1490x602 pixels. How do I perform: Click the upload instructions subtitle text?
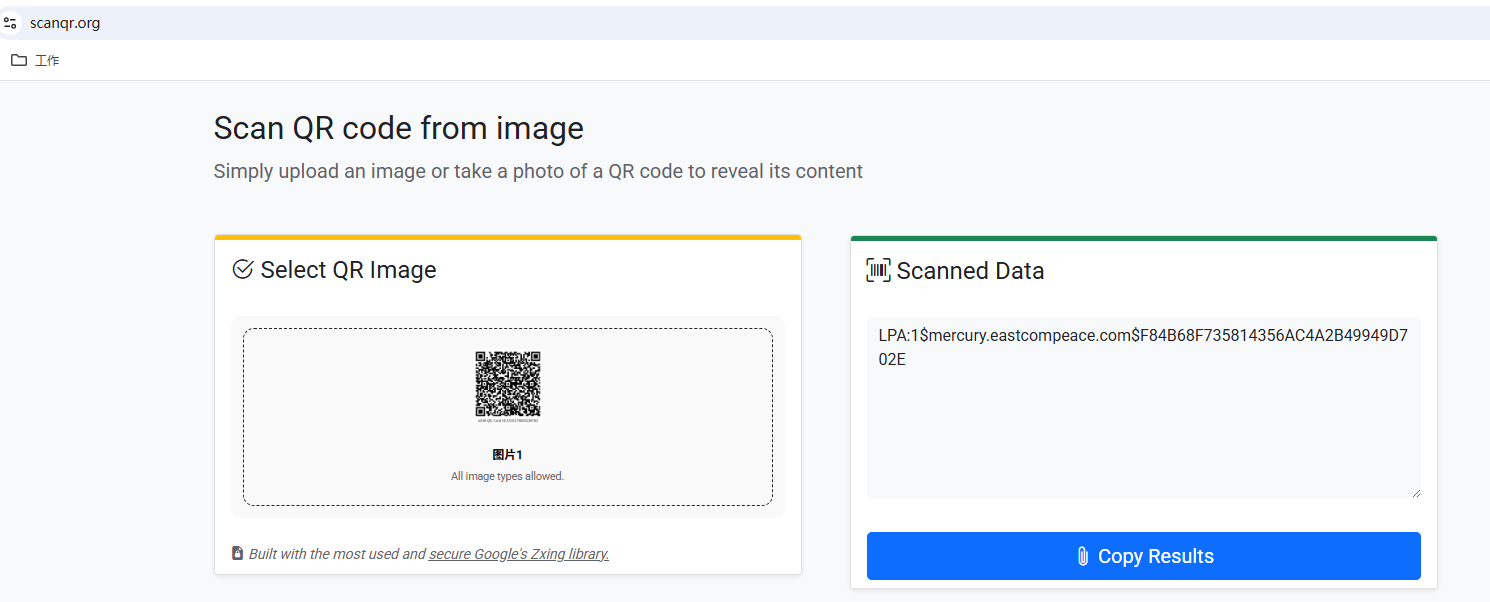[537, 171]
